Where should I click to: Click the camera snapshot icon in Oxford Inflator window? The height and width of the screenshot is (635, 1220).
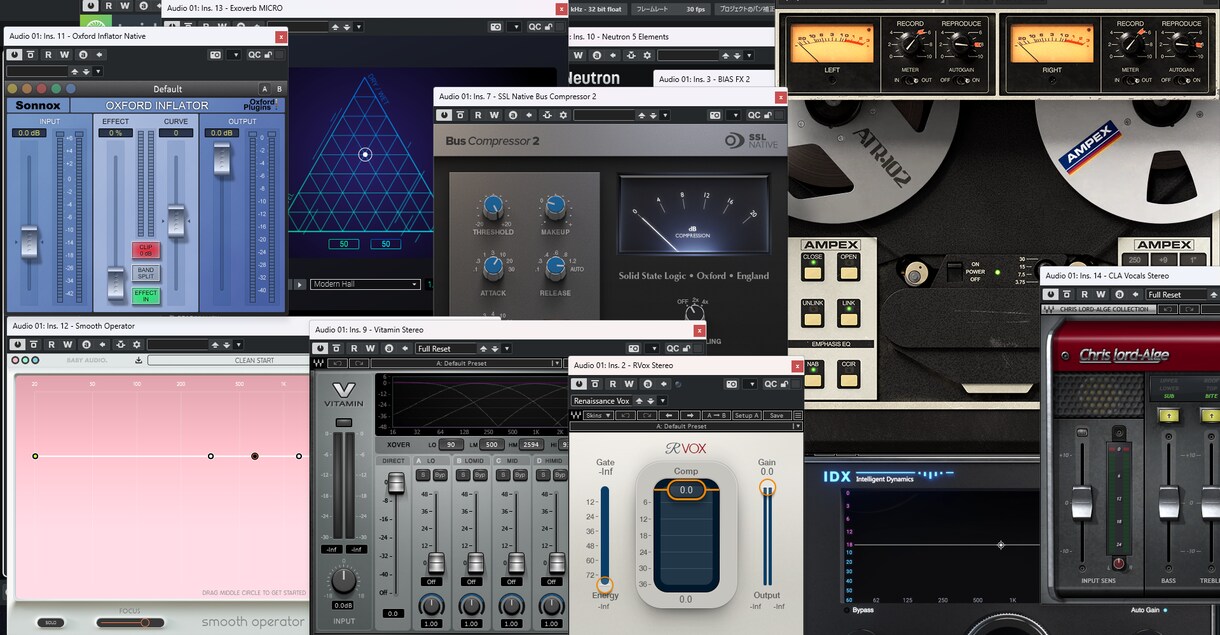(215, 55)
